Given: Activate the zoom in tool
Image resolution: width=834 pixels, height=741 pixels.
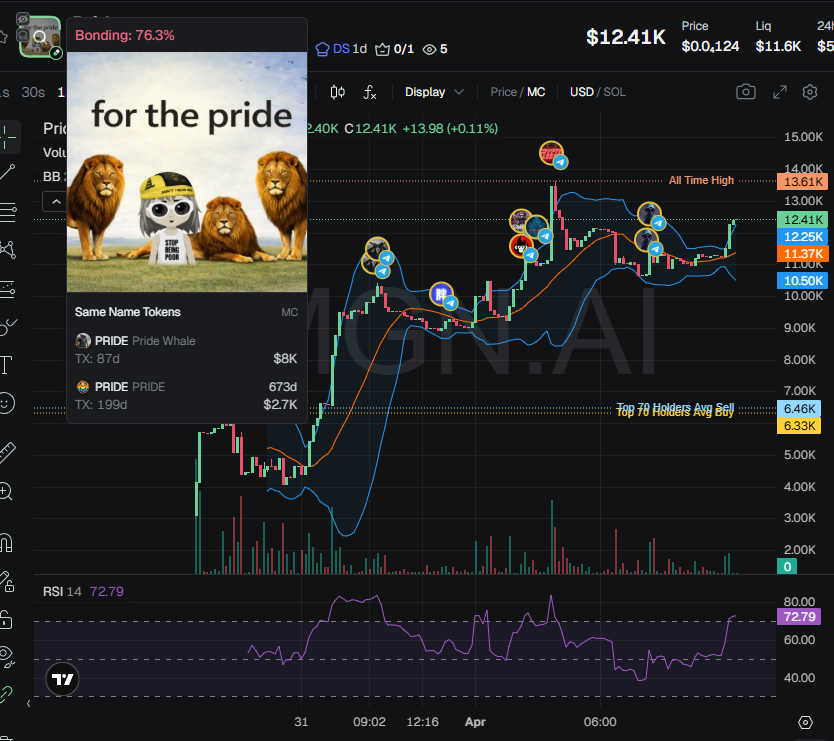Looking at the screenshot, I should coord(6,491).
